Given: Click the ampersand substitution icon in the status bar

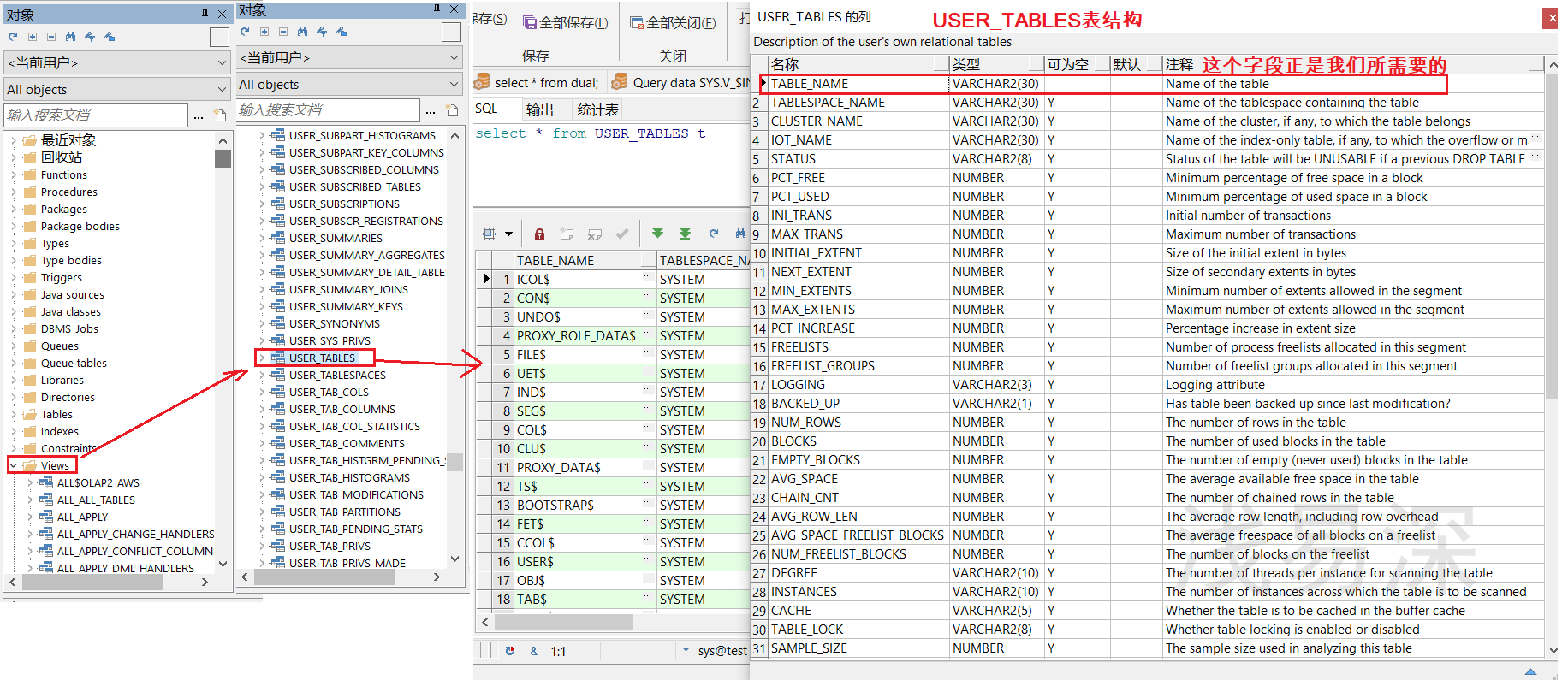Looking at the screenshot, I should [533, 651].
